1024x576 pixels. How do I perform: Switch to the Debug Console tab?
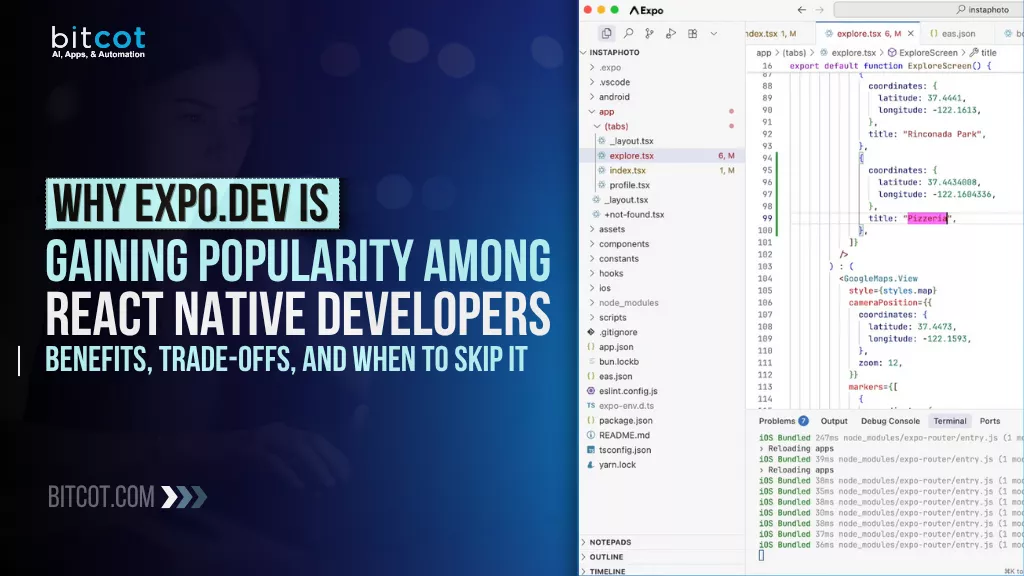[x=891, y=421]
